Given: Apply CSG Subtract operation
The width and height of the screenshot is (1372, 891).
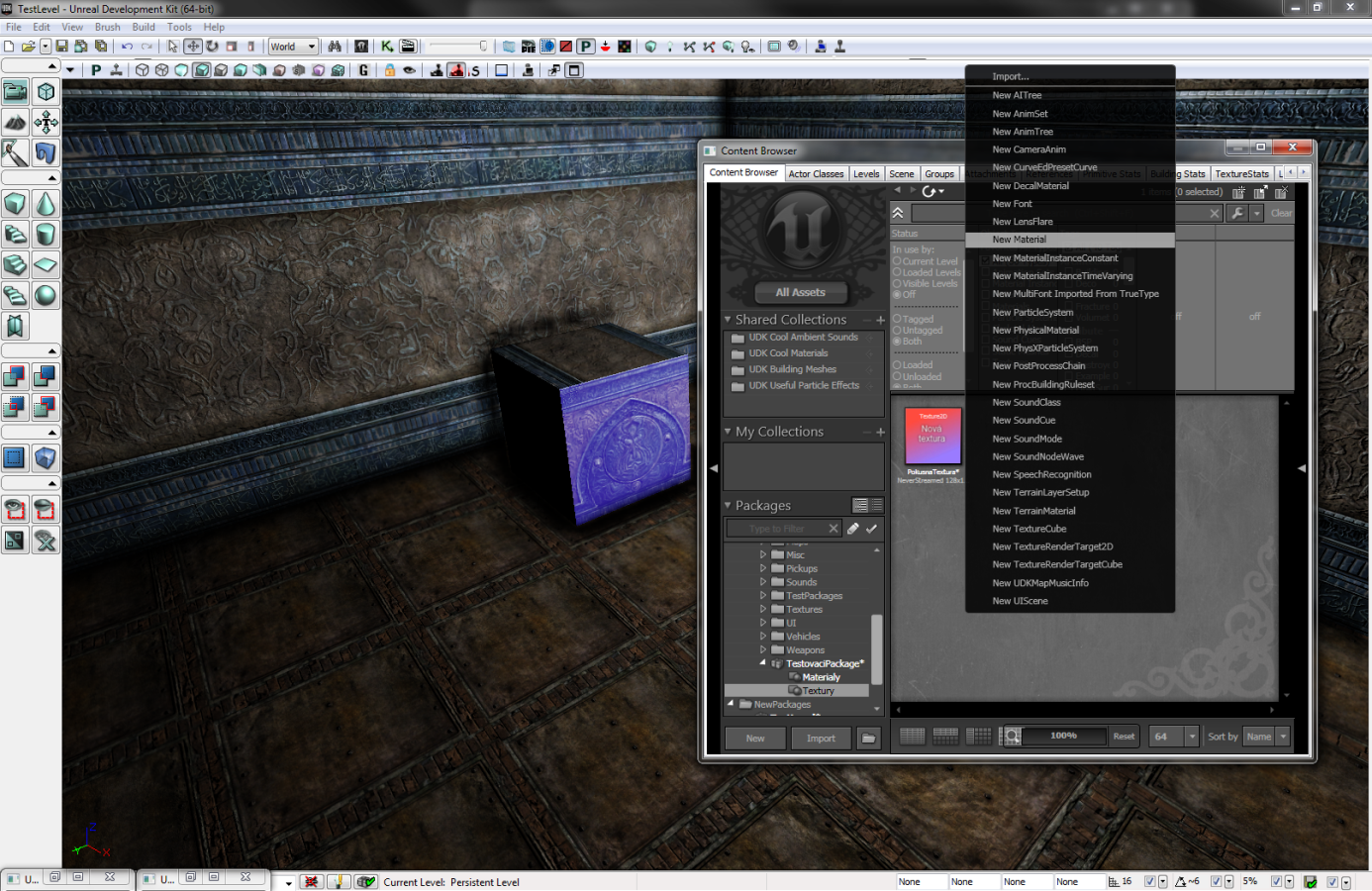Looking at the screenshot, I should [x=46, y=376].
